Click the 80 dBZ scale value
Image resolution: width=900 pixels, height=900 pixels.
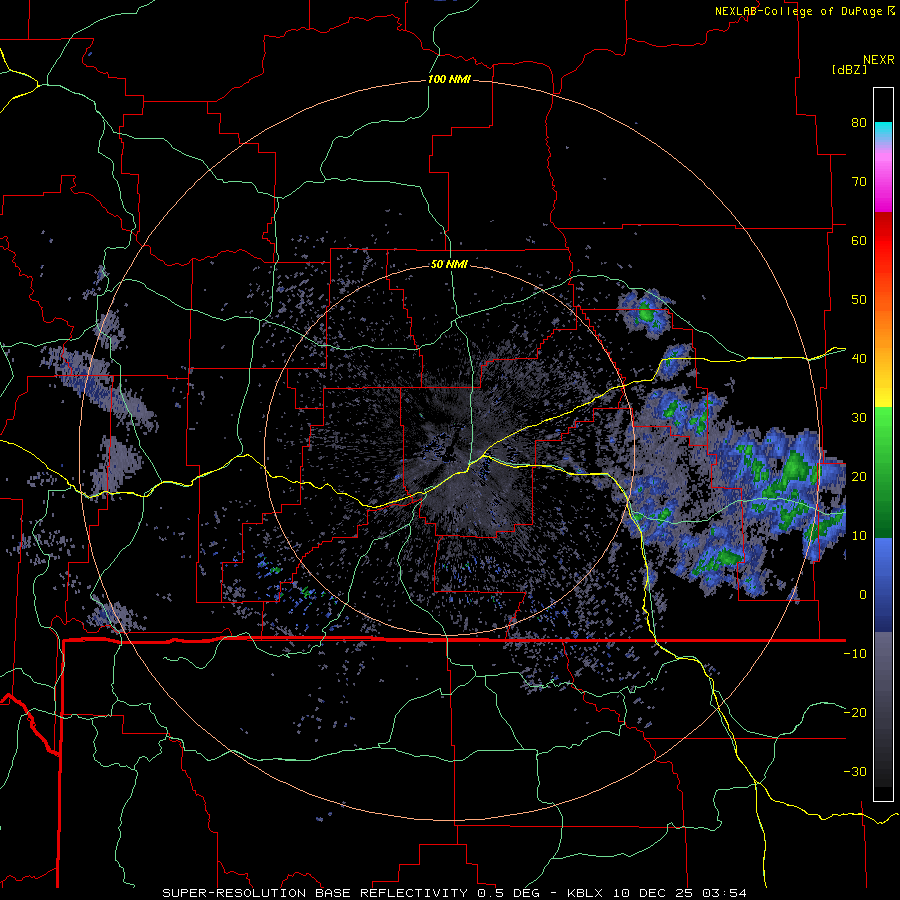(859, 122)
